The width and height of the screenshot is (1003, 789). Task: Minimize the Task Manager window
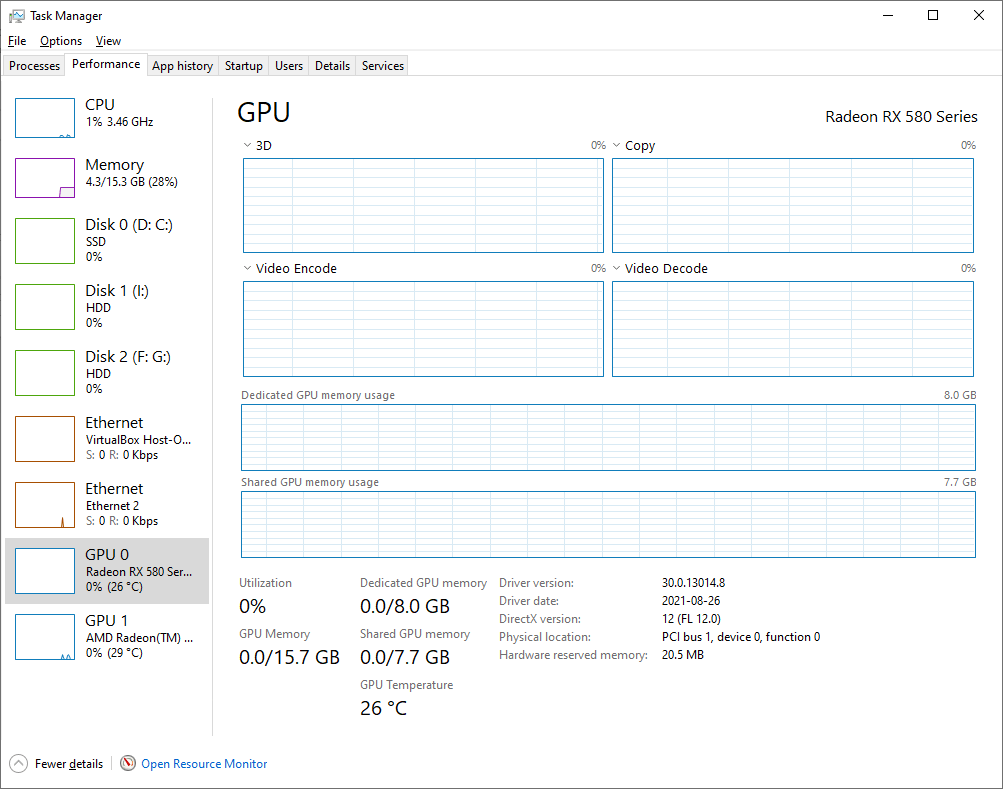[x=888, y=15]
